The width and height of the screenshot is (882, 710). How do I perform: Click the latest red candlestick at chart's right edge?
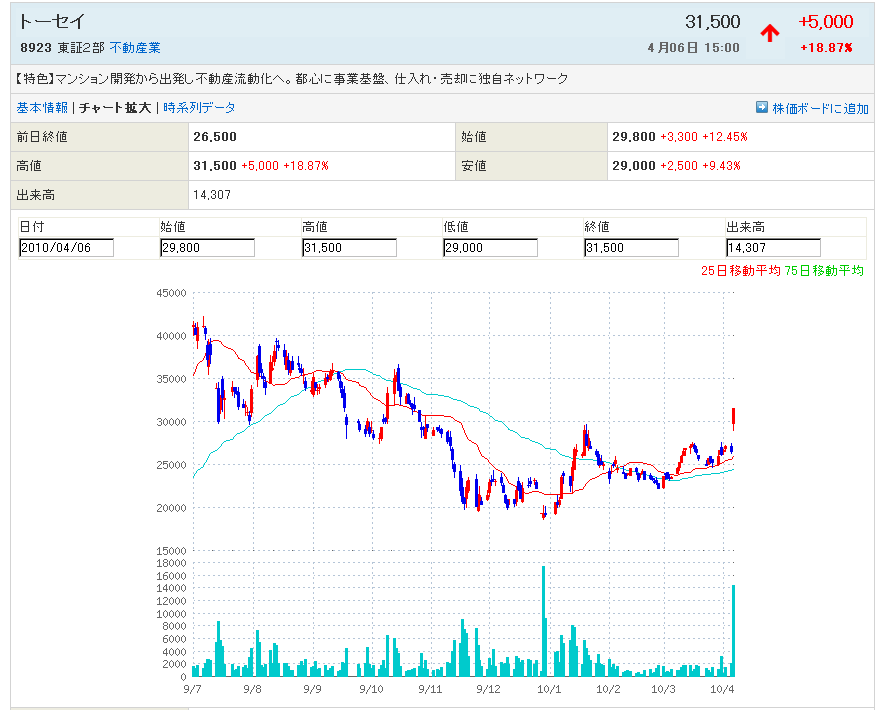click(x=735, y=416)
